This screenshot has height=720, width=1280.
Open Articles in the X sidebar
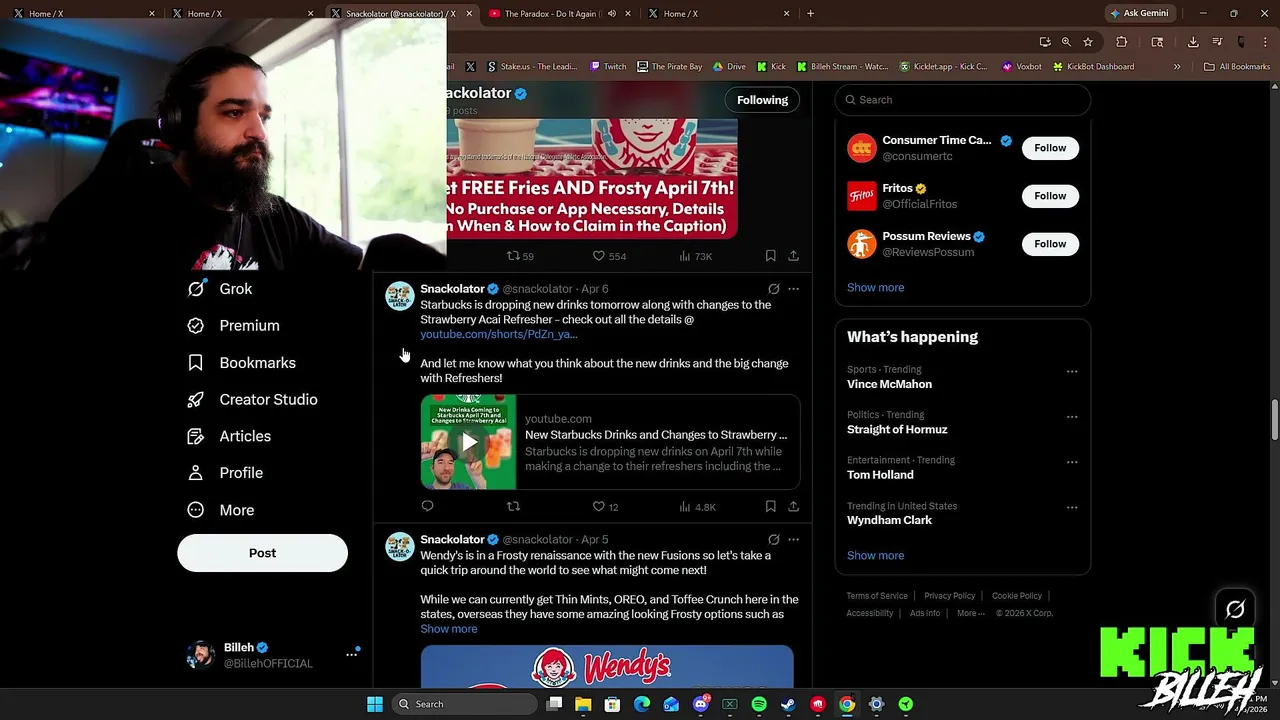tap(229, 436)
